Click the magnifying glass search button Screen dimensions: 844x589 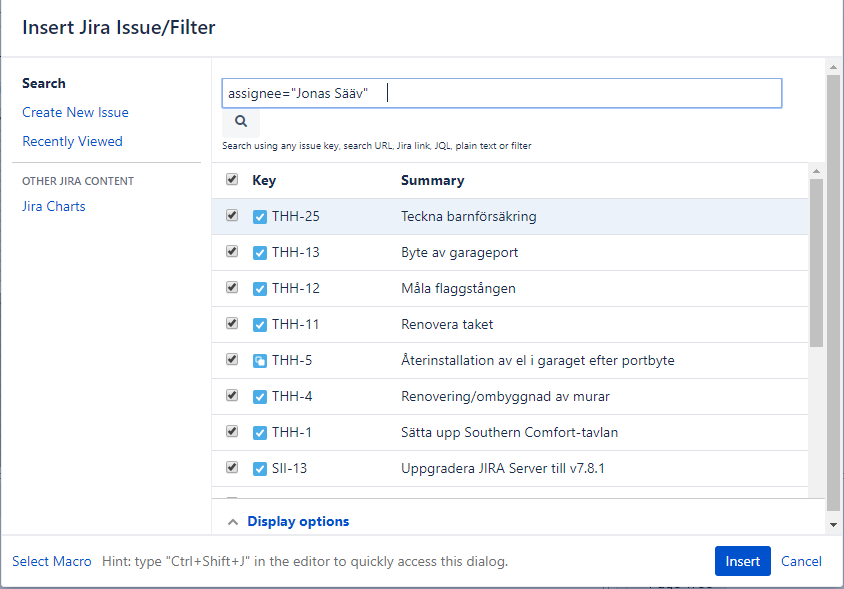point(241,122)
